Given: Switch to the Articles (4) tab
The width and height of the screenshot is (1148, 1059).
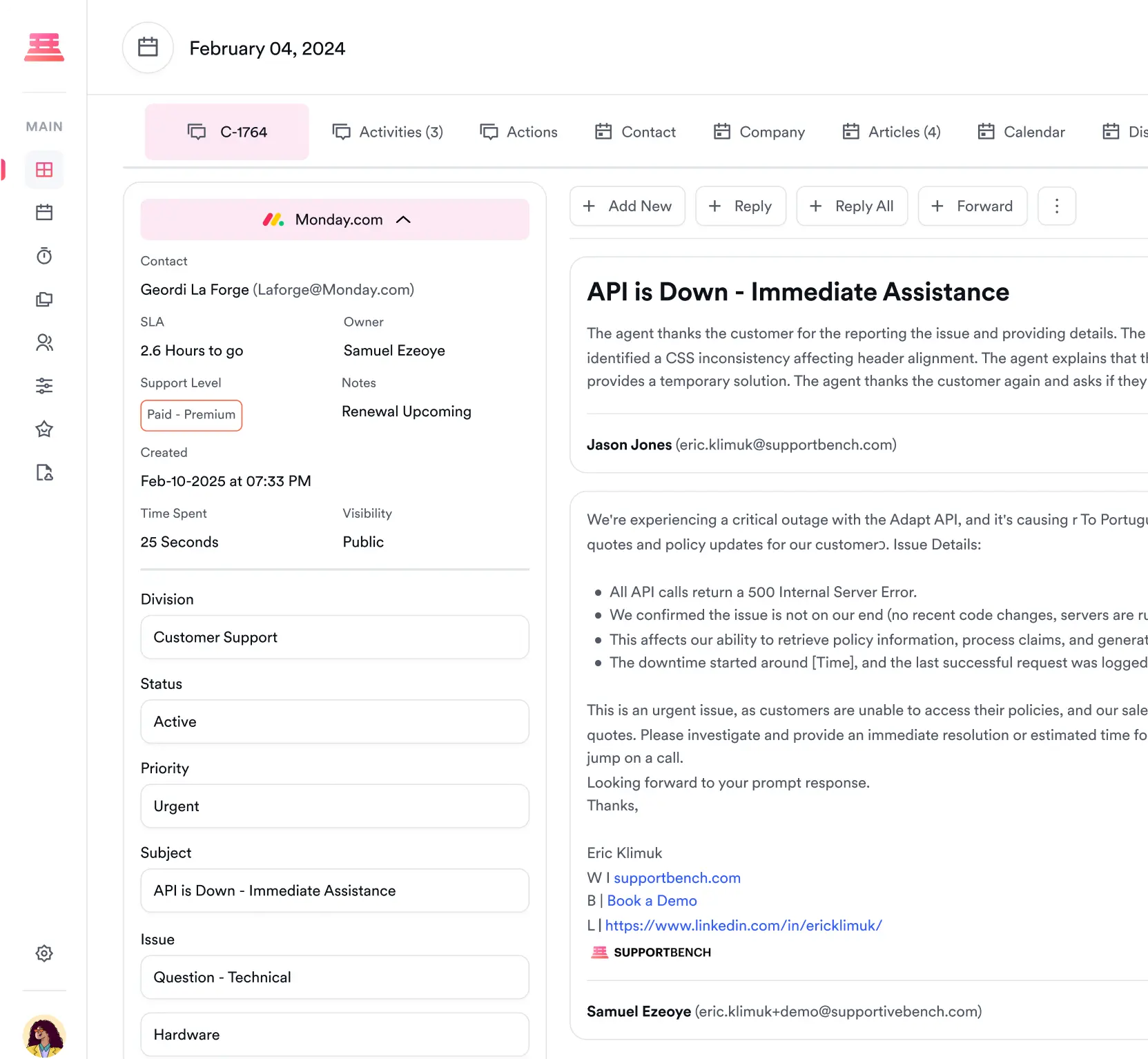Looking at the screenshot, I should coord(891,132).
